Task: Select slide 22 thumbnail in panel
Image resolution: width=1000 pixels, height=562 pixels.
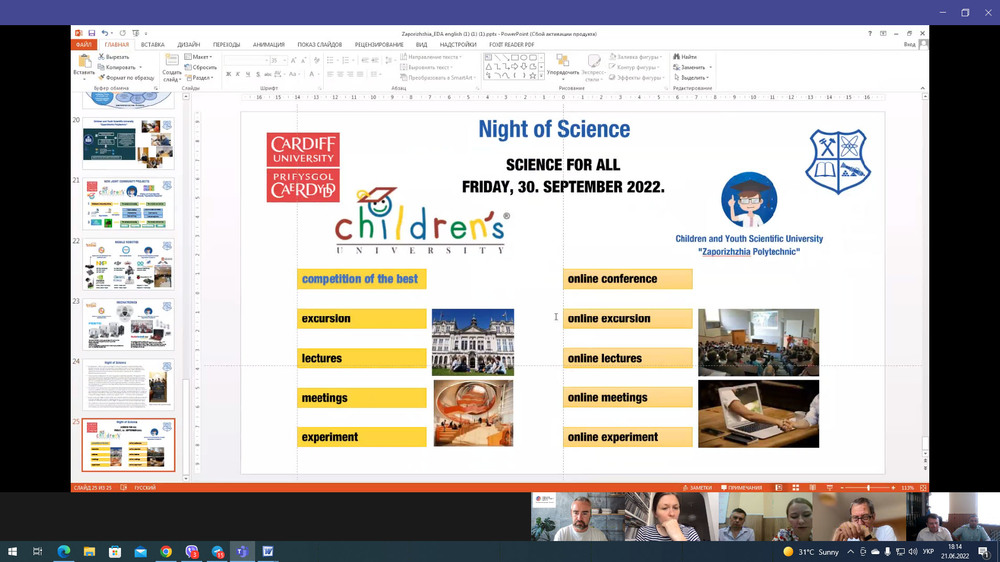Action: (x=128, y=264)
